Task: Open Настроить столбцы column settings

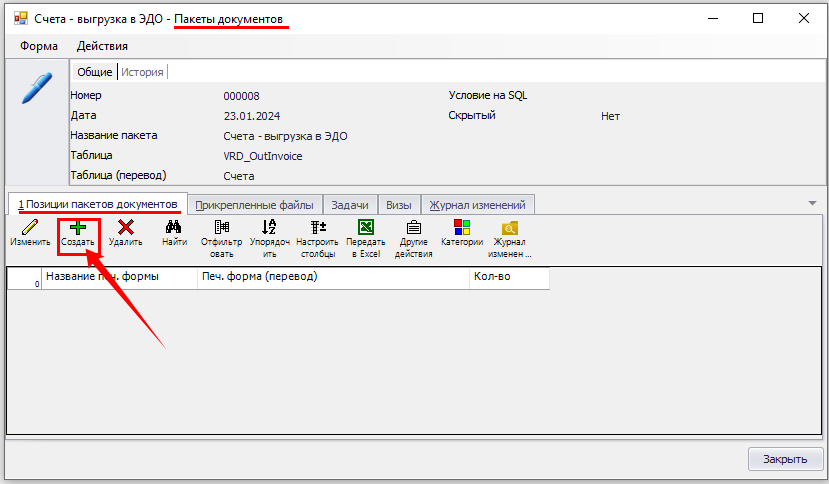Action: click(318, 228)
